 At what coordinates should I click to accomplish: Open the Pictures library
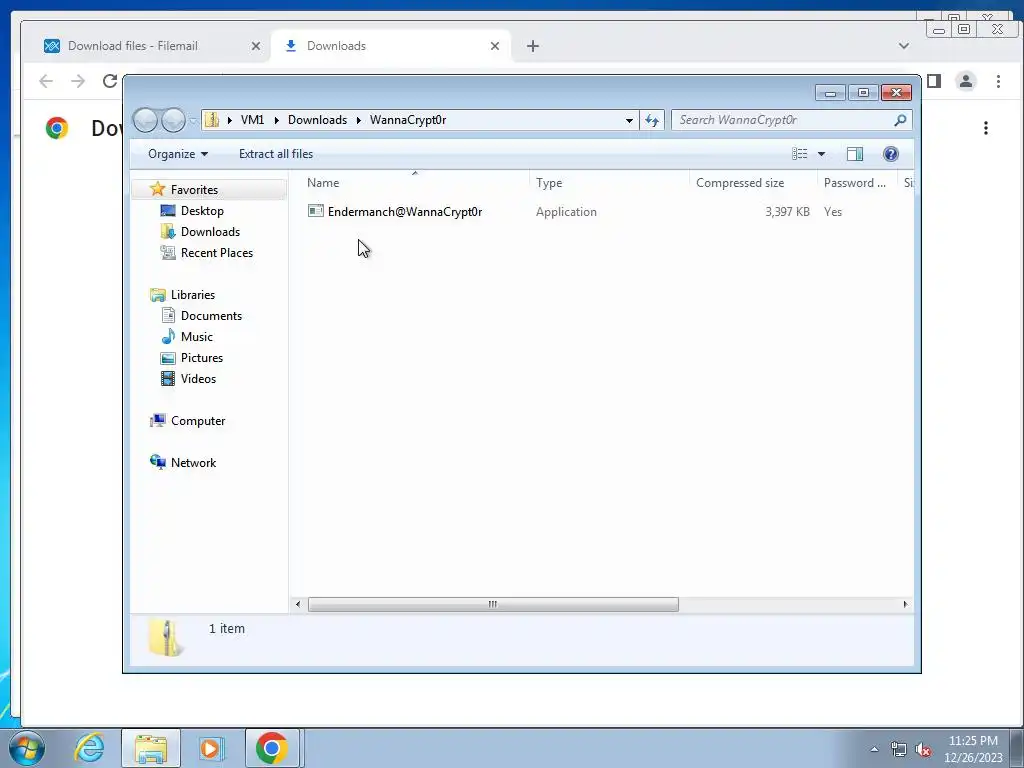point(202,358)
